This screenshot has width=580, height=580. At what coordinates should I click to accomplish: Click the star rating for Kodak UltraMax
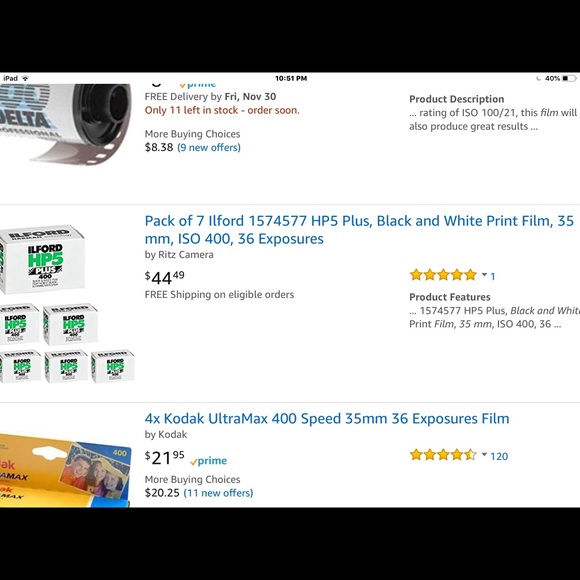[x=443, y=455]
